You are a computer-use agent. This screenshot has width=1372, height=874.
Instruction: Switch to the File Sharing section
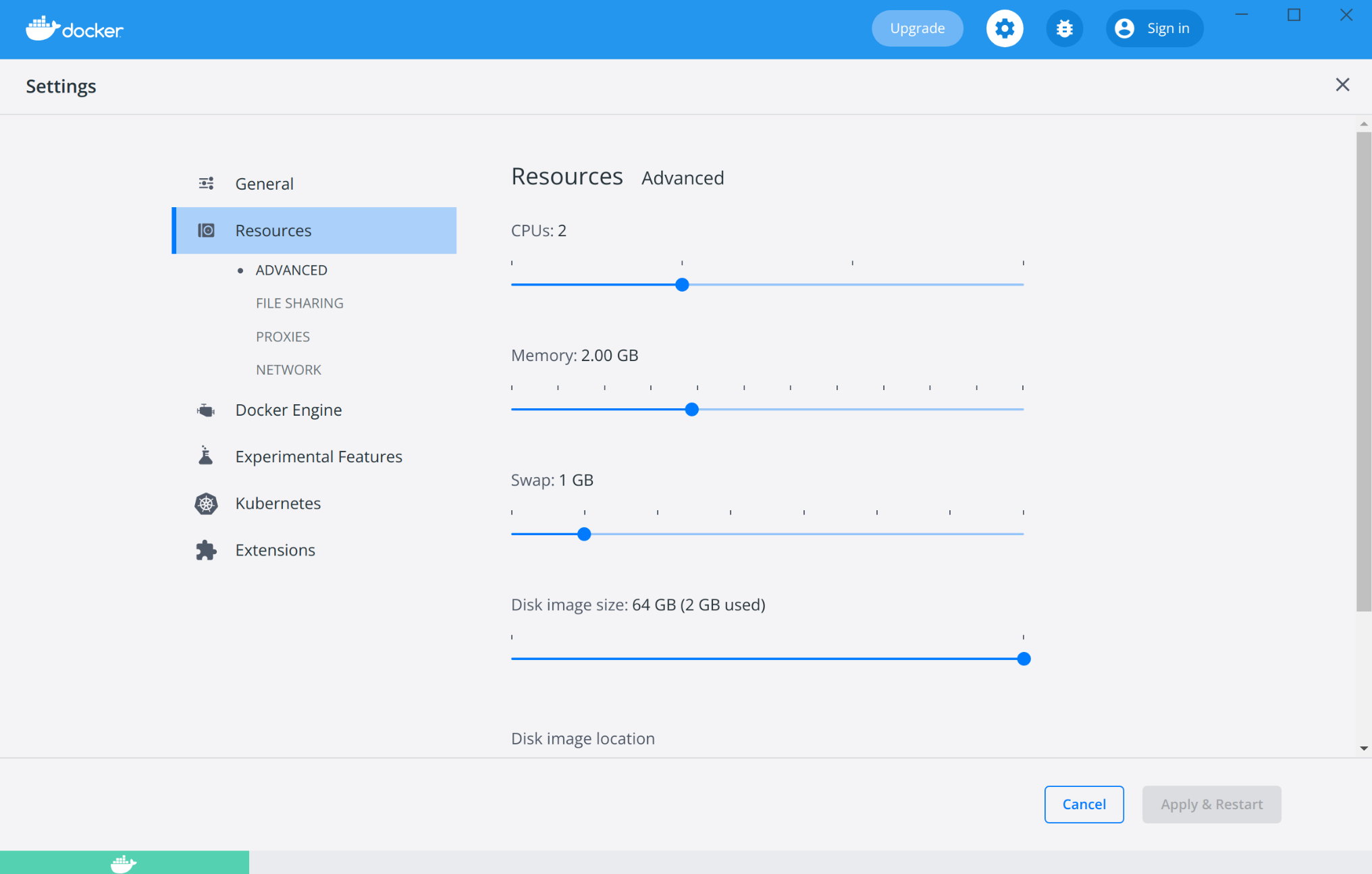[299, 303]
